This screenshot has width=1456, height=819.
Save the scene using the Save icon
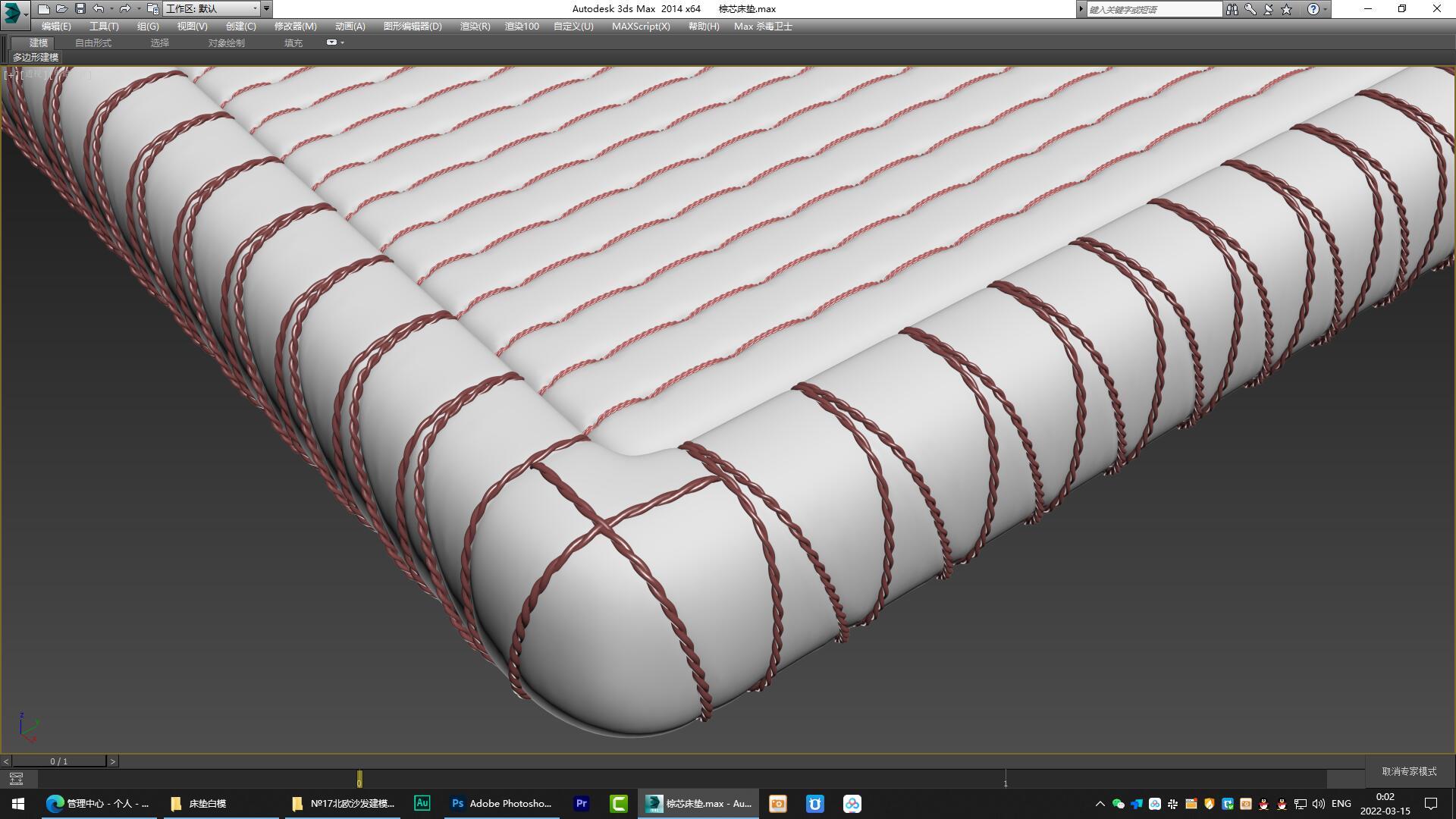79,8
